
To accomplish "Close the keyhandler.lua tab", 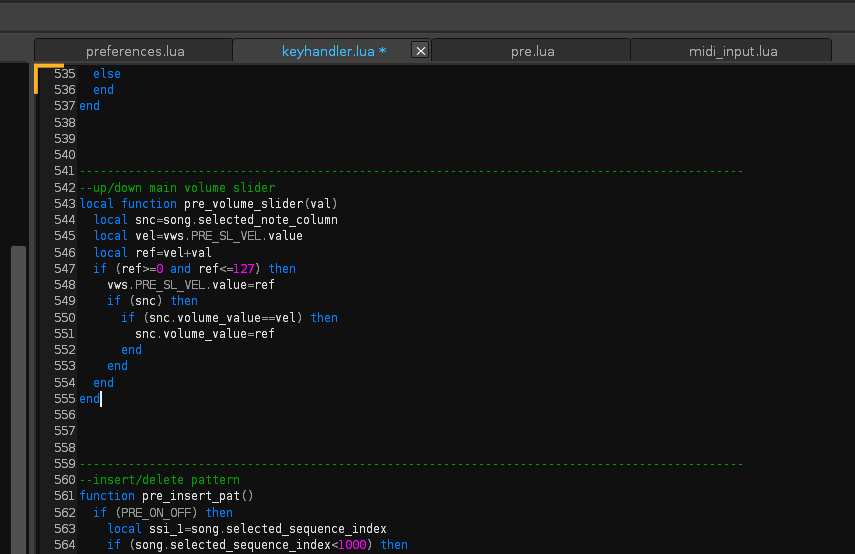I will click(x=420, y=51).
